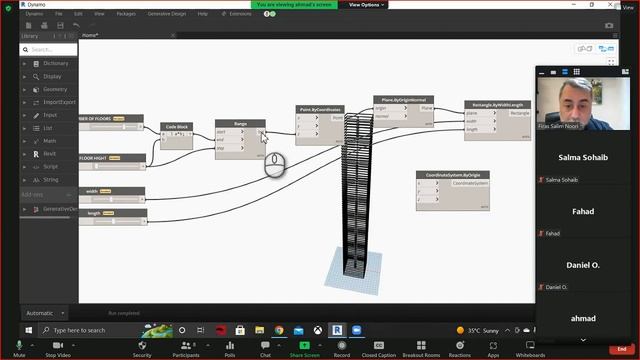Click the Save icon in Dynamo toolbar
Viewport: 640px width, 360px height.
[x=60, y=26]
